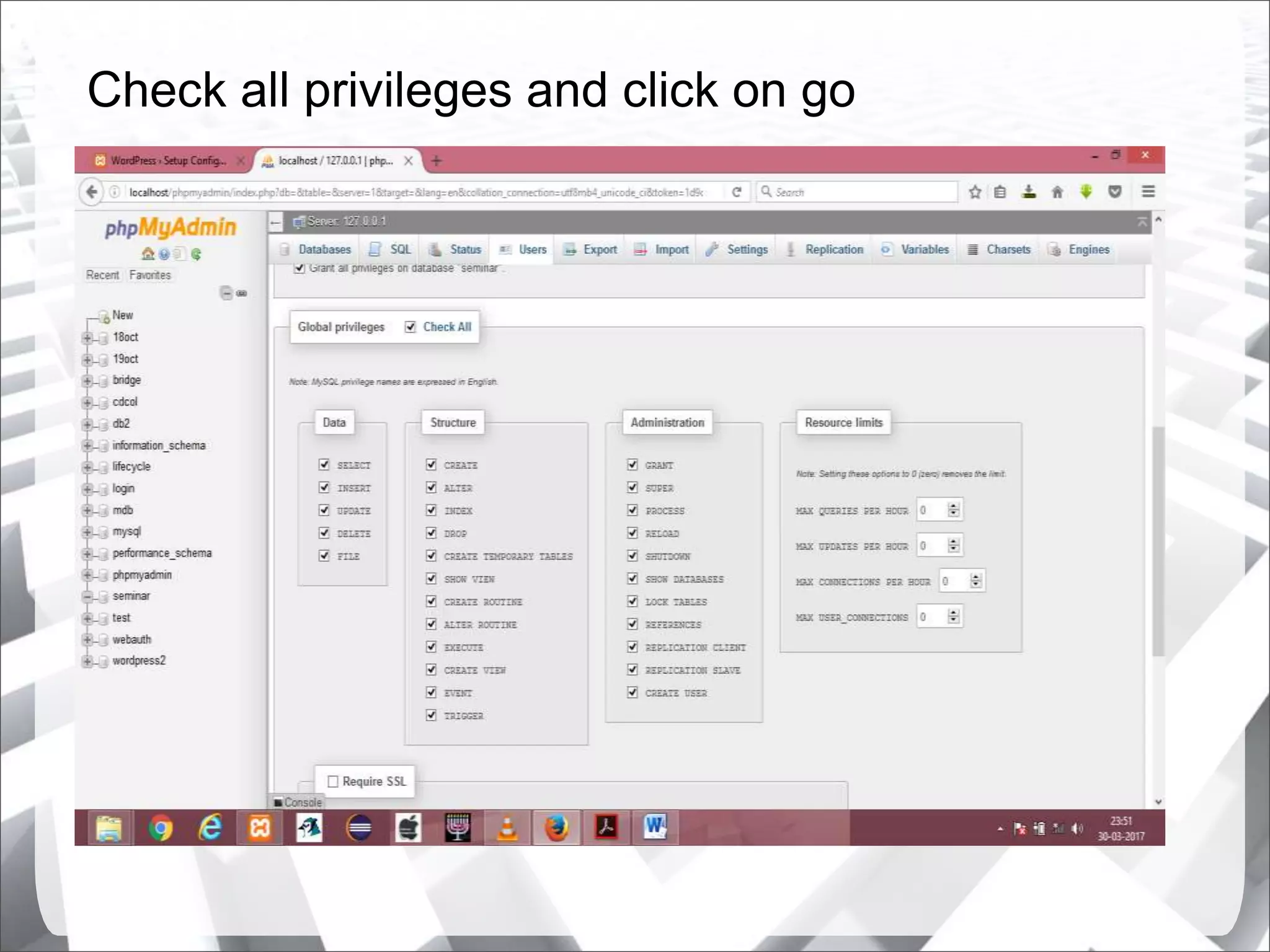Collapse the navigation panel arrow
This screenshot has height=952, width=1270.
click(276, 222)
